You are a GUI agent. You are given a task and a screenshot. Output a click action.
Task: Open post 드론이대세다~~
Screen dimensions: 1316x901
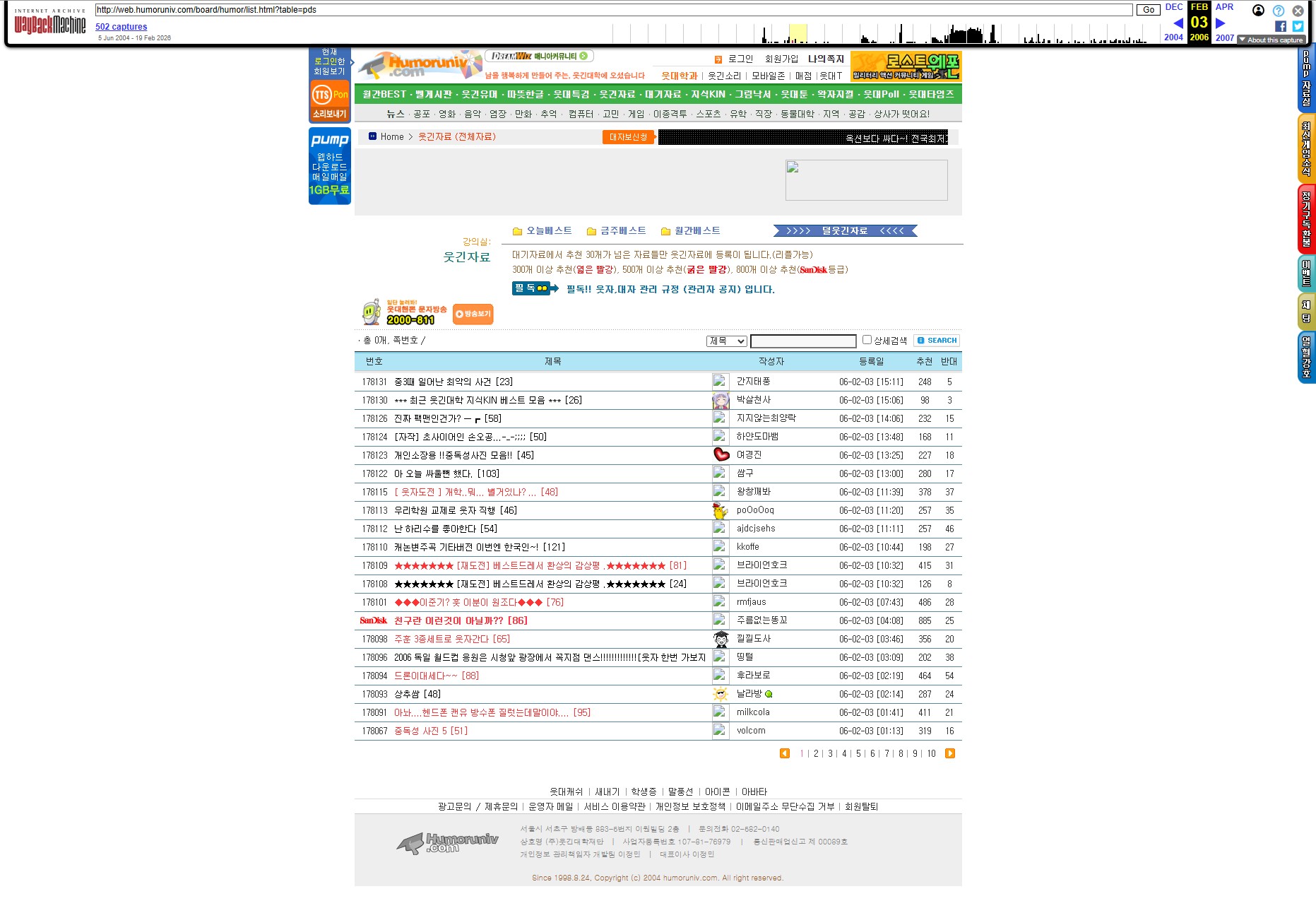point(436,676)
